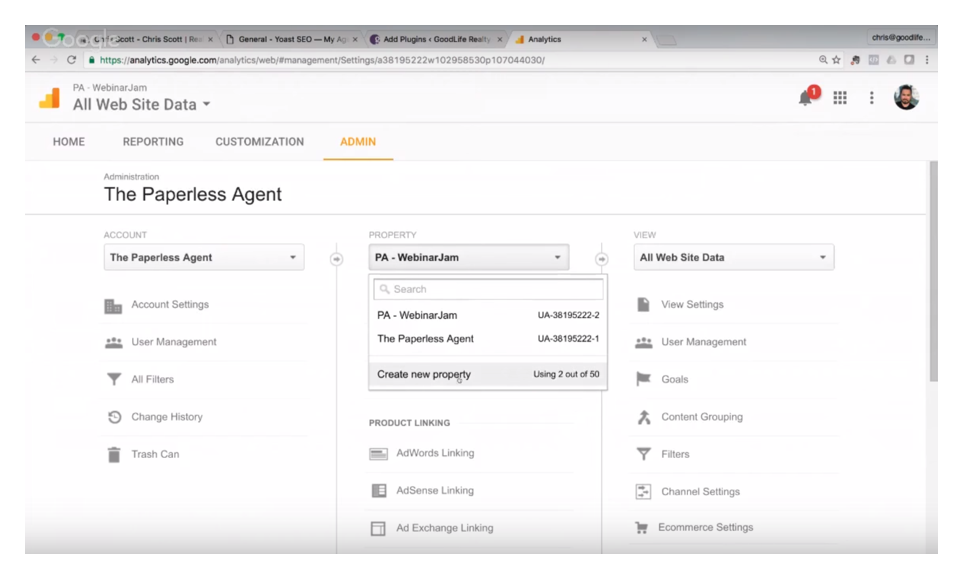Go to the HOME tab
Viewport: 966px width, 582px height.
[69, 142]
